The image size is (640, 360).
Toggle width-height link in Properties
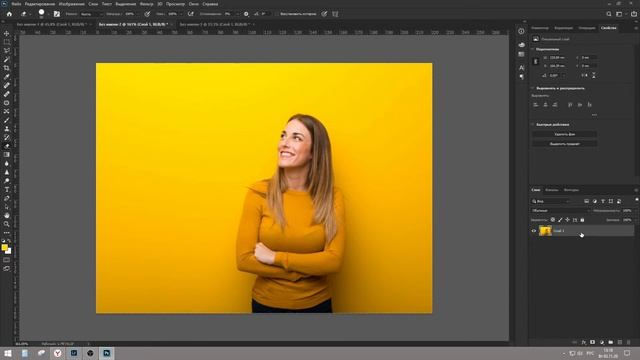click(536, 62)
